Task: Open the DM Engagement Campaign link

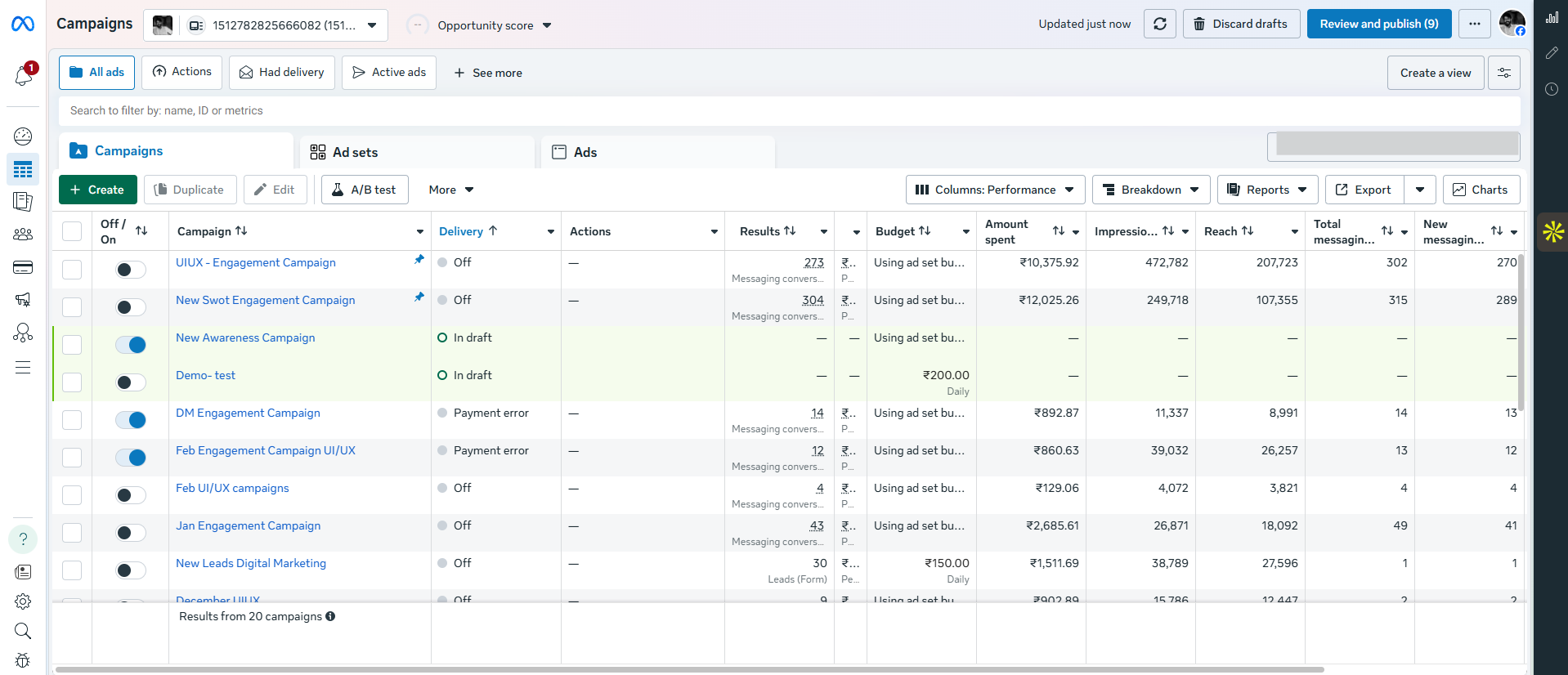Action: pyautogui.click(x=248, y=413)
